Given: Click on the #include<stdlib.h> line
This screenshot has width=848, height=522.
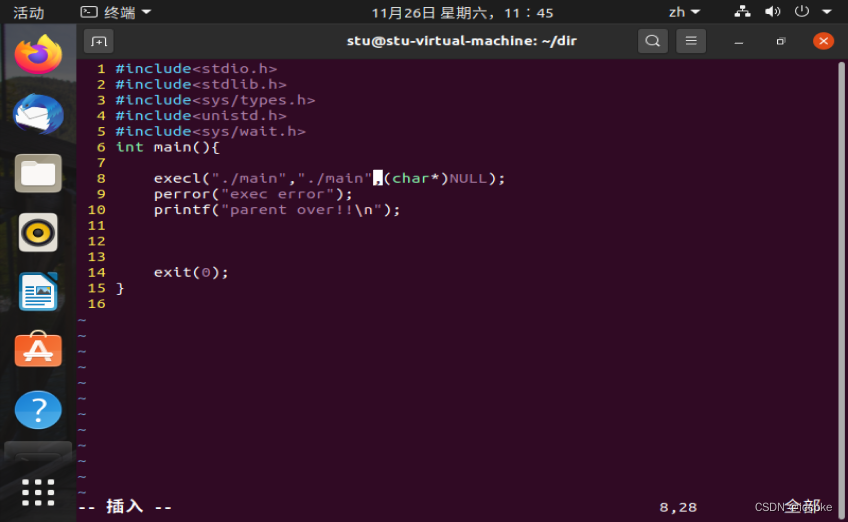Looking at the screenshot, I should (201, 84).
